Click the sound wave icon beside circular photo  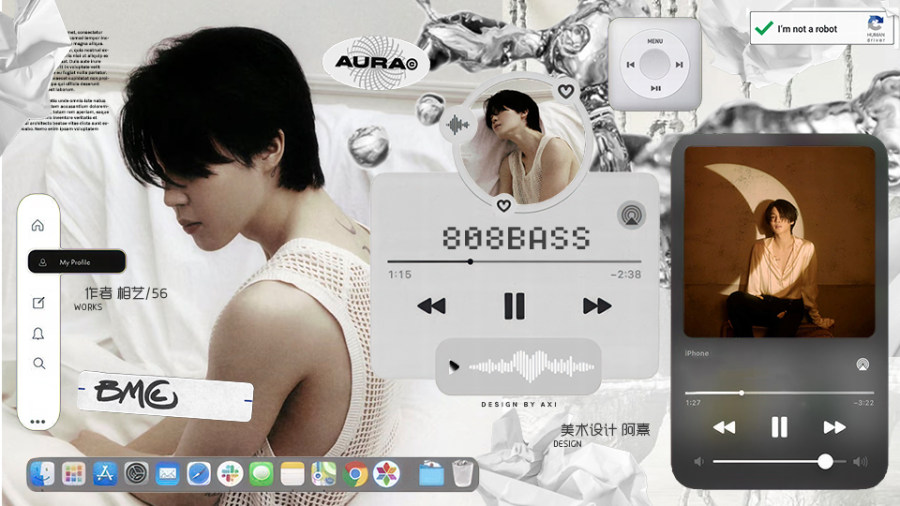[457, 125]
